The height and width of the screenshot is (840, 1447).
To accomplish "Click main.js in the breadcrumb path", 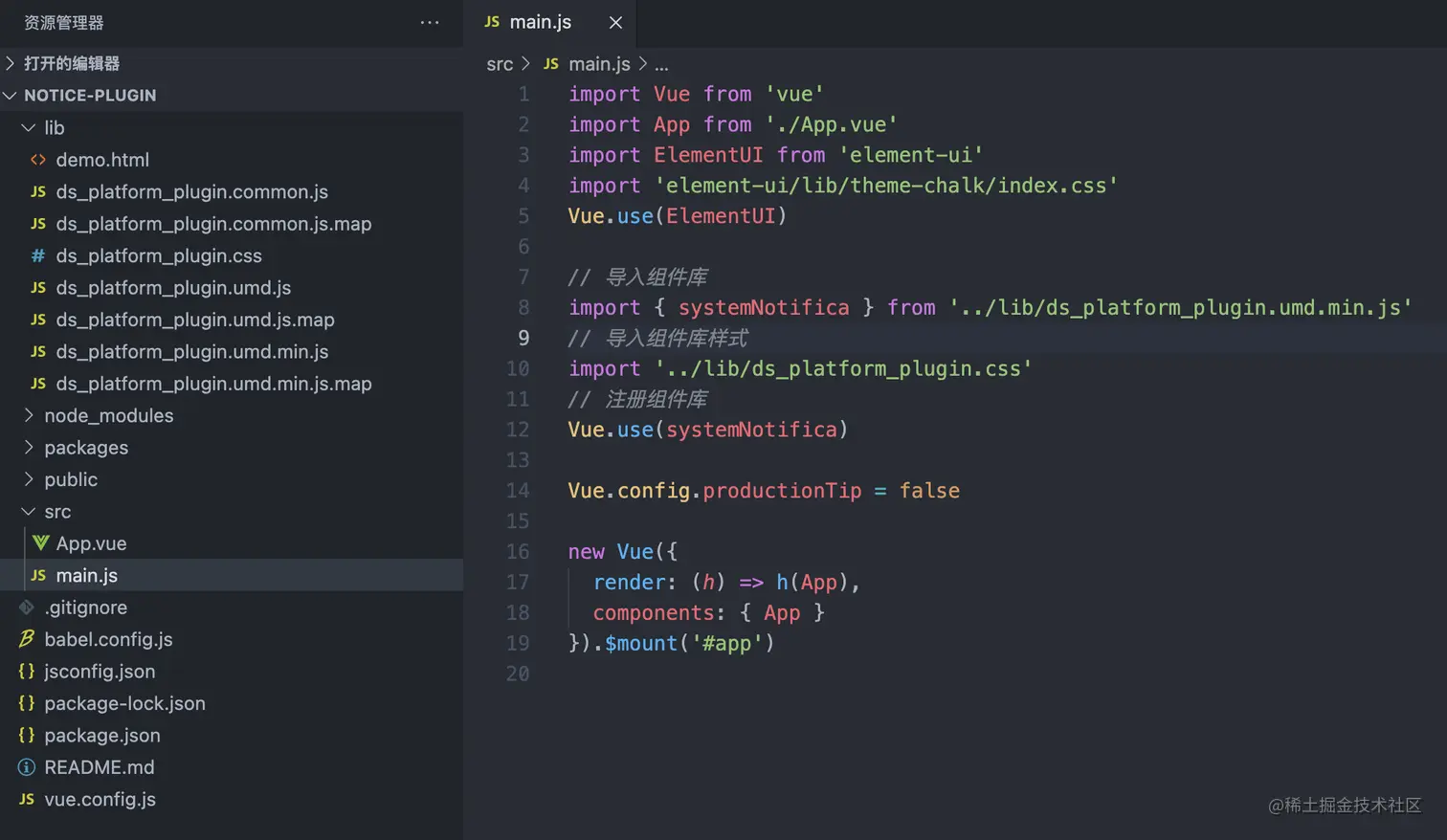I will point(599,64).
